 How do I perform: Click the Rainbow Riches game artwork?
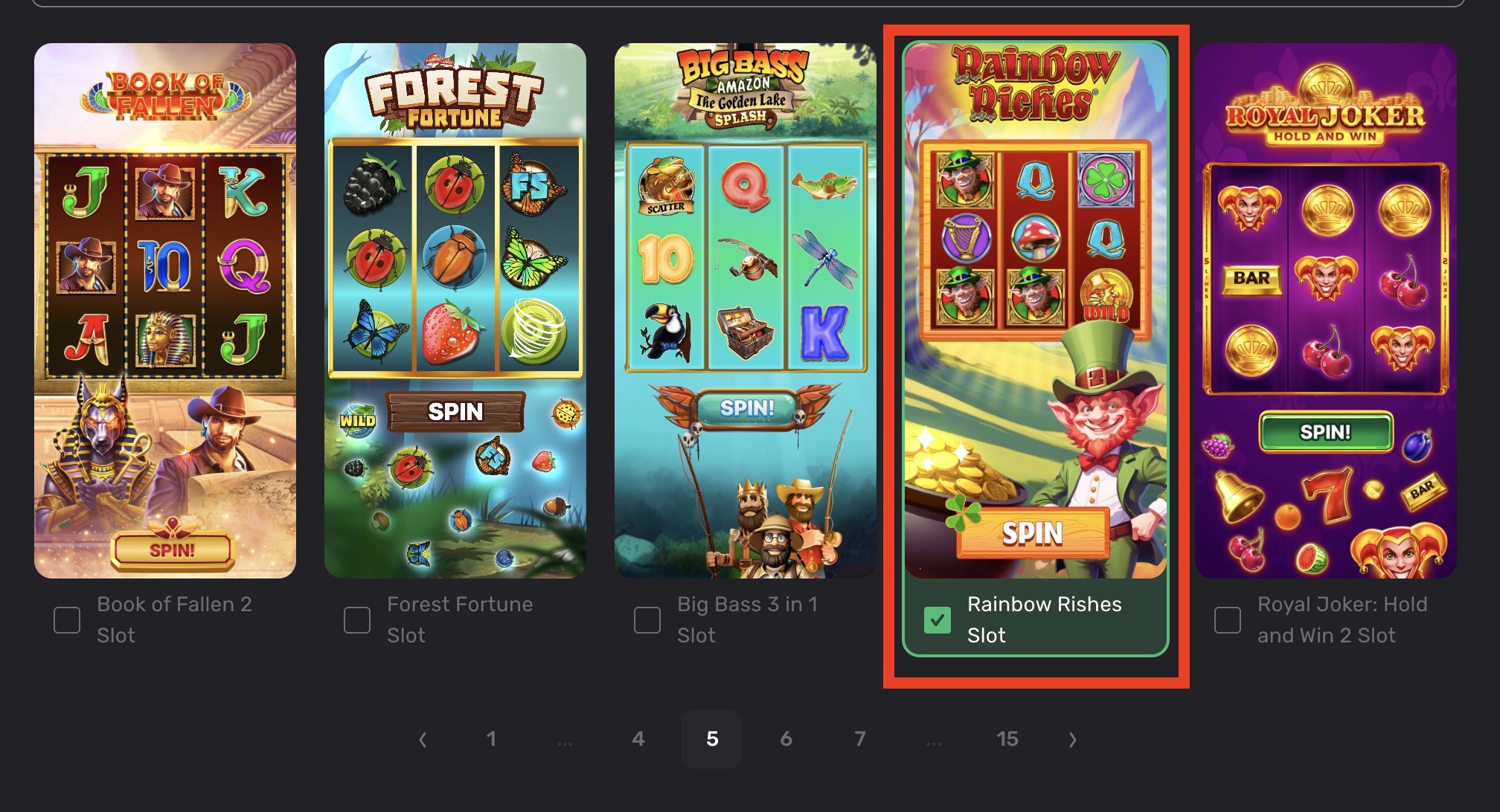click(x=1036, y=311)
